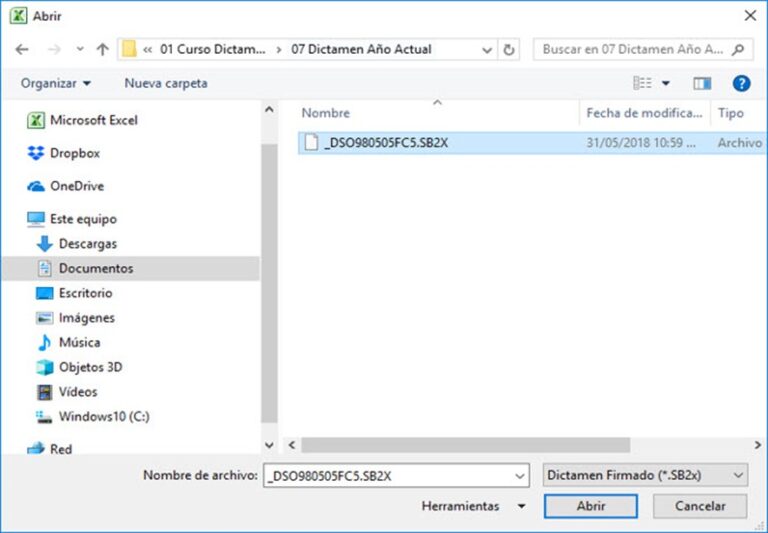Open Dropbox in the sidebar
Image resolution: width=768 pixels, height=533 pixels.
[x=74, y=153]
